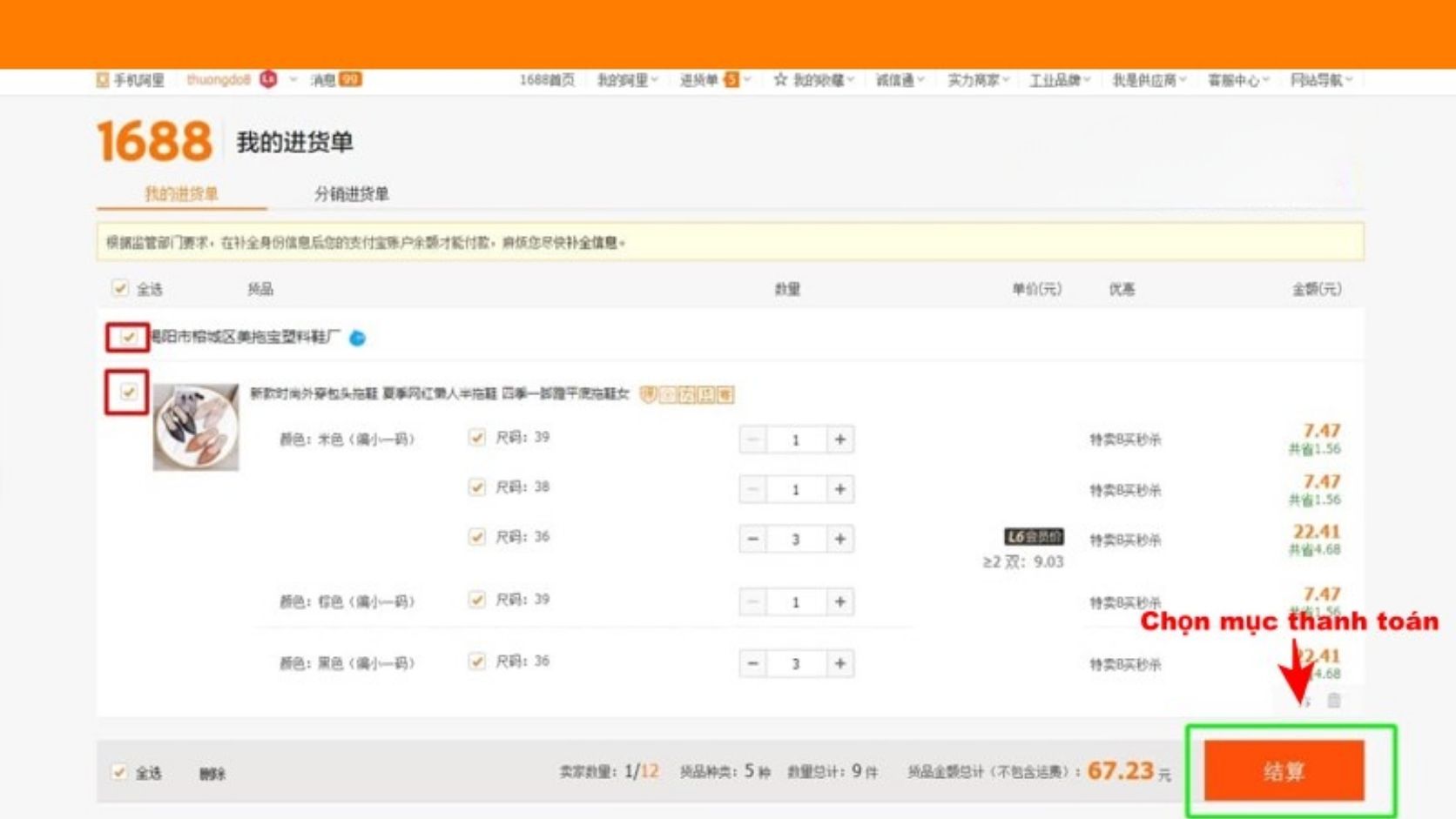Screen dimensions: 1456x819
Task: Click the blue chat icon beside seller name
Action: (357, 338)
